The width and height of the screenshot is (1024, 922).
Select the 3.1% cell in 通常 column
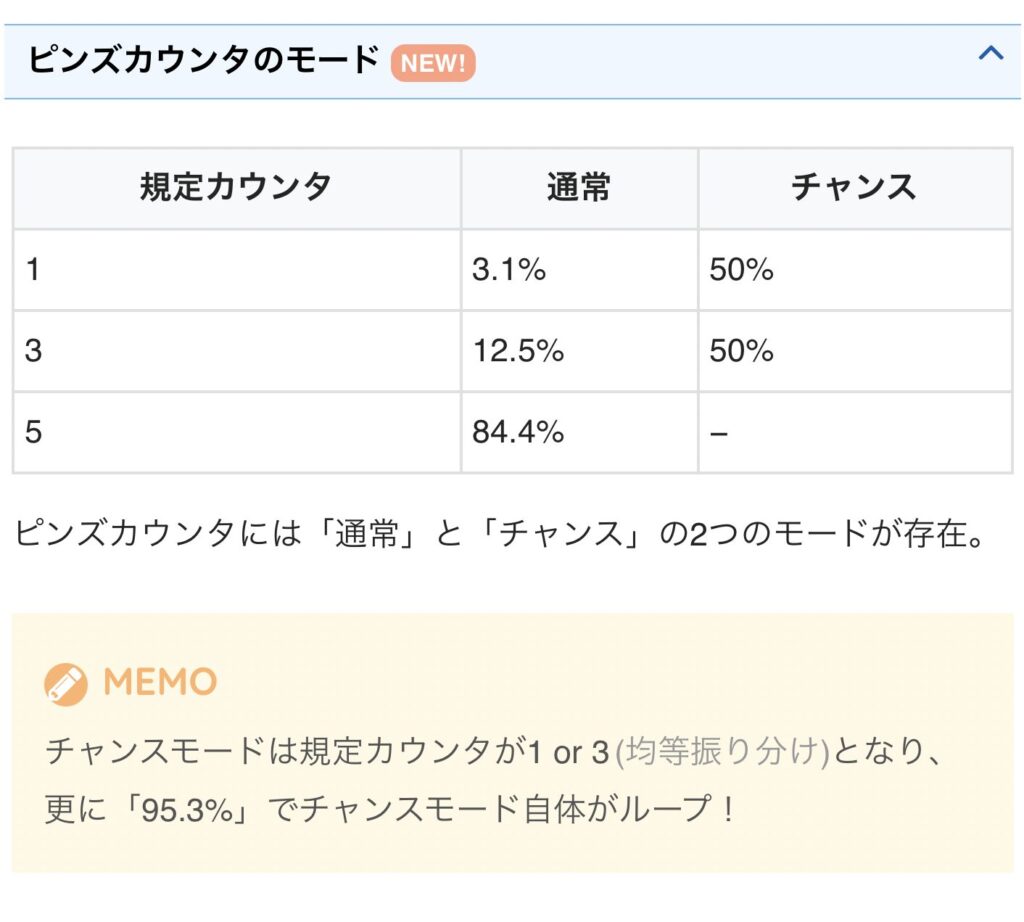(579, 270)
